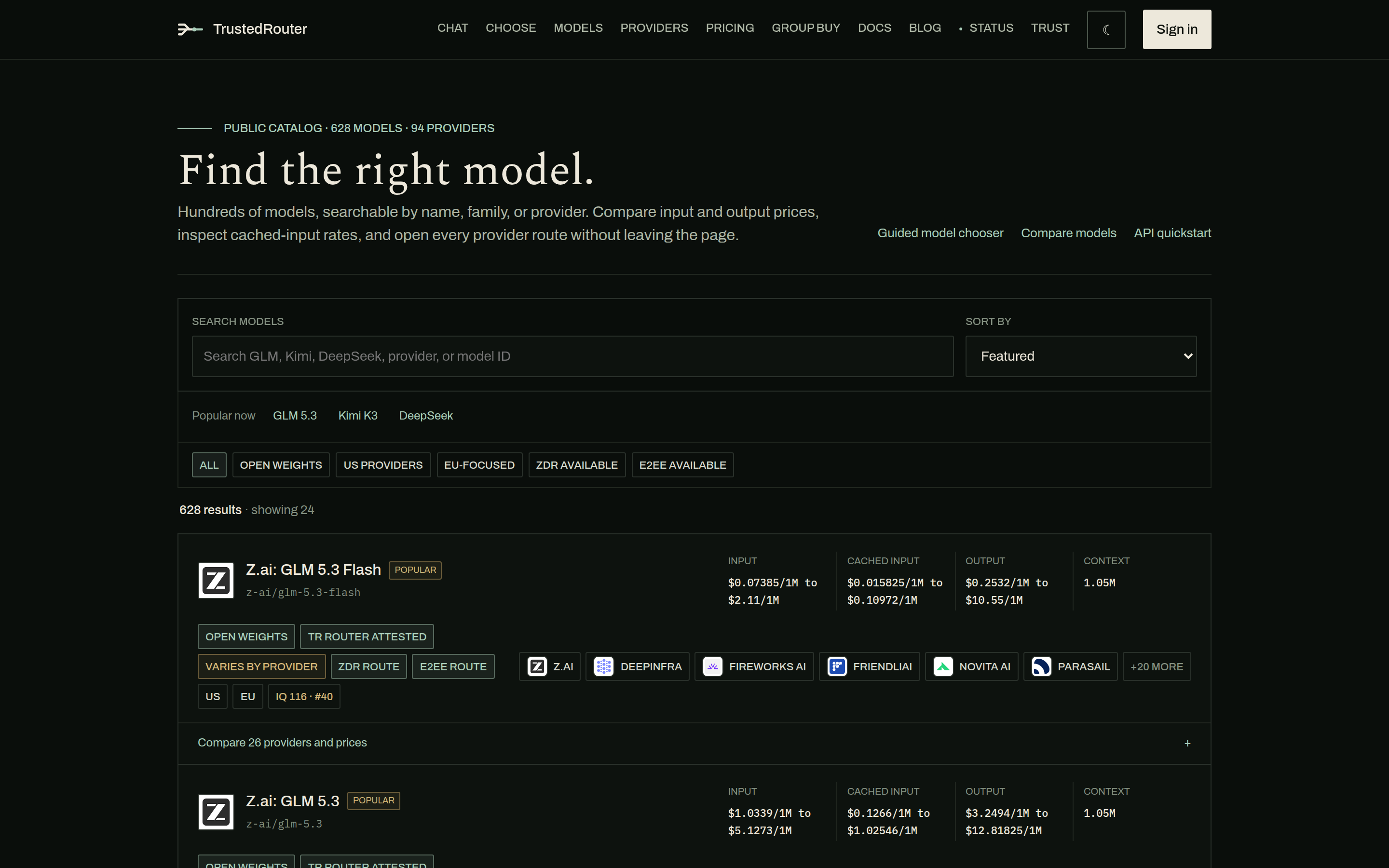The height and width of the screenshot is (868, 1389).
Task: Click the ZDR ROUTE tag
Action: coord(368,666)
